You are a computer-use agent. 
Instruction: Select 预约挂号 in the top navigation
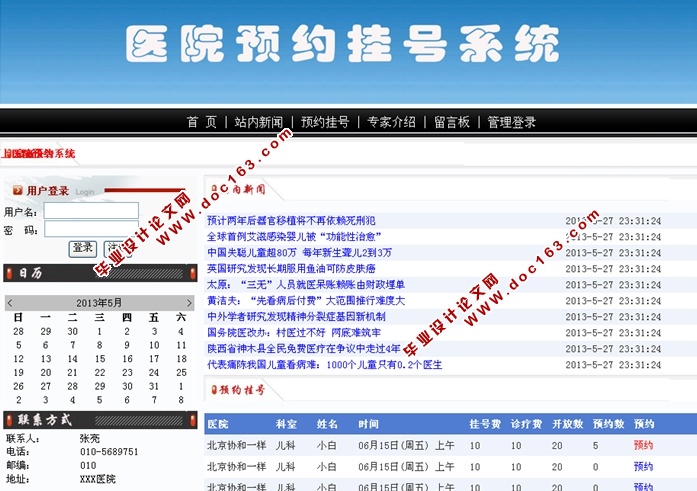click(325, 122)
